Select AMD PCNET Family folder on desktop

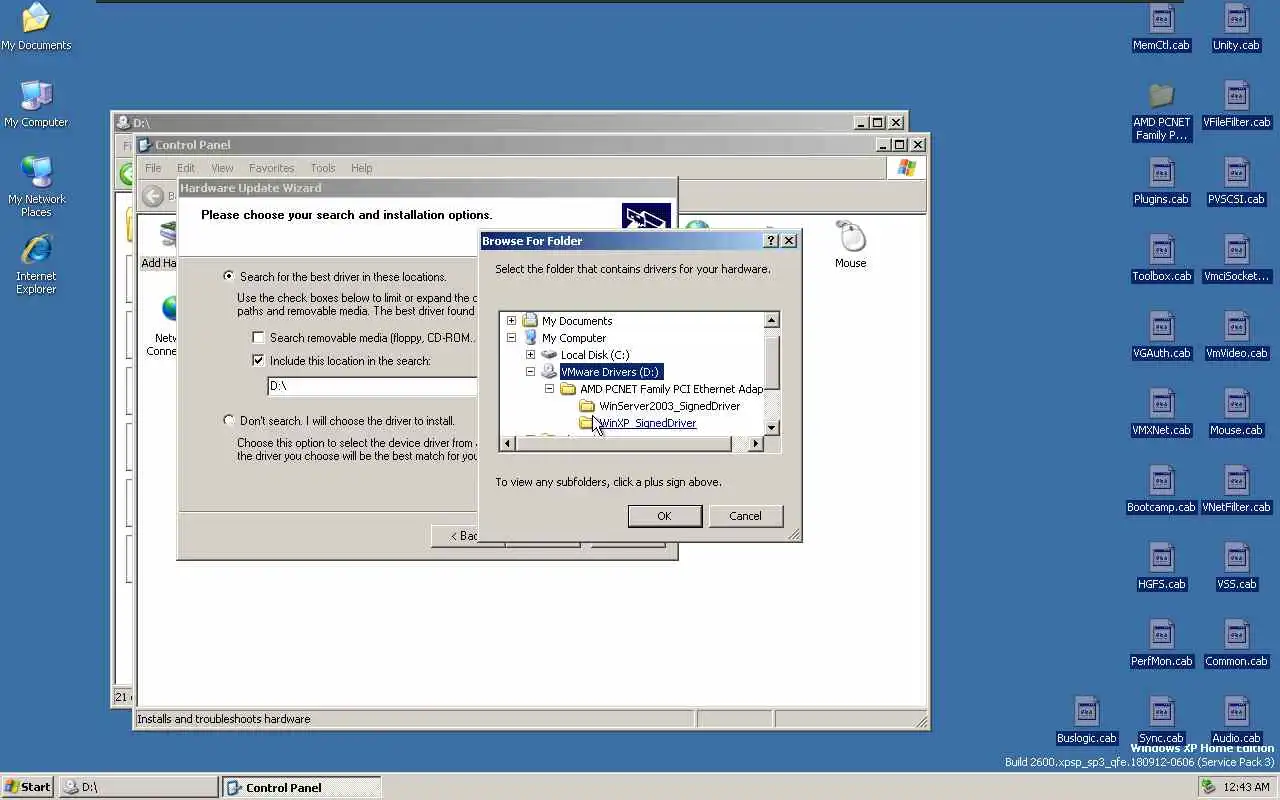pos(1161,111)
